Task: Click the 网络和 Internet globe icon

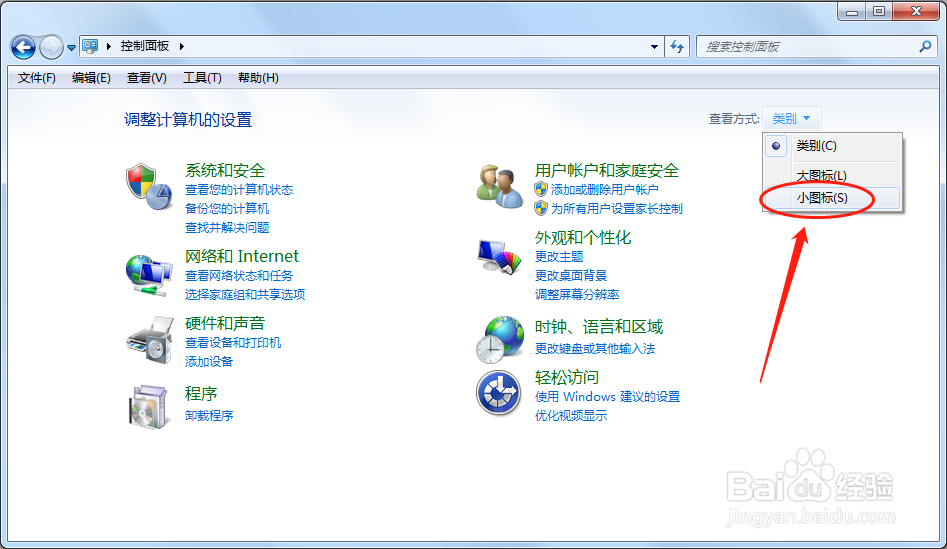Action: point(149,275)
